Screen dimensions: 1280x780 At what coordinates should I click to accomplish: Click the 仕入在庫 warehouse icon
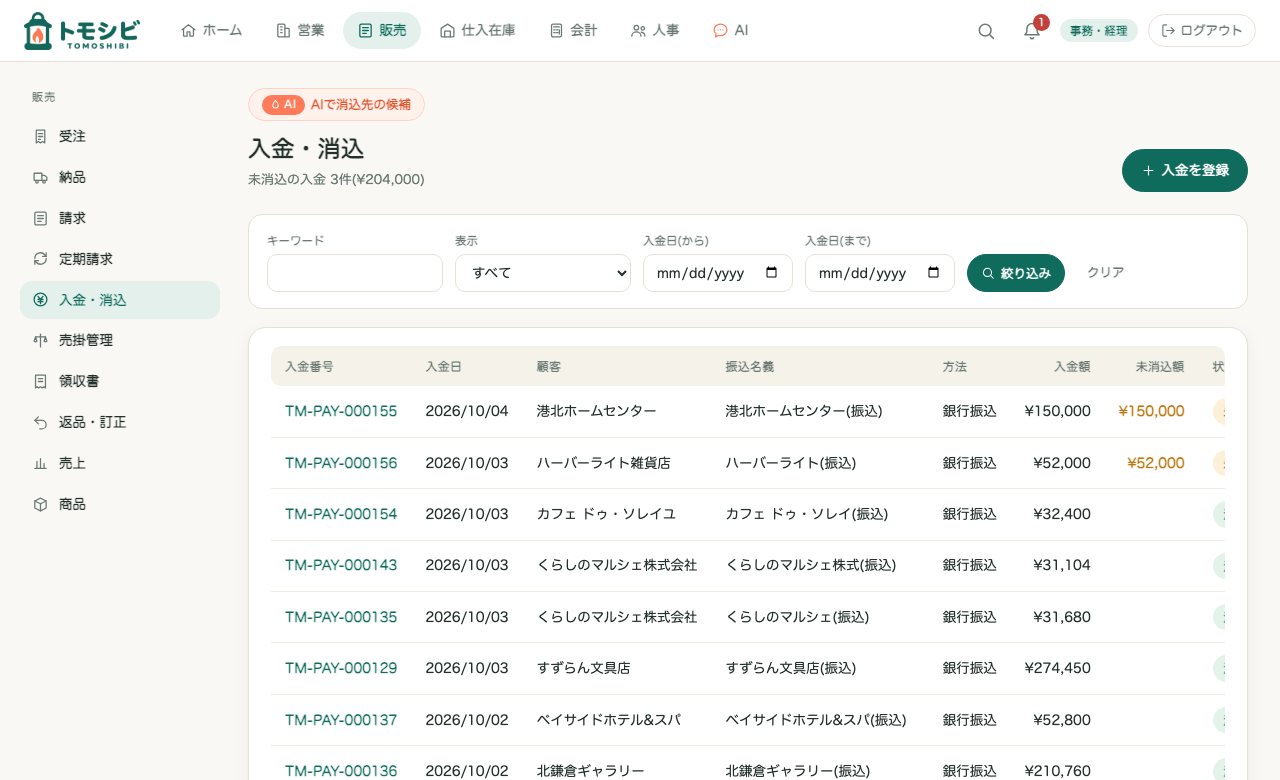pyautogui.click(x=447, y=31)
